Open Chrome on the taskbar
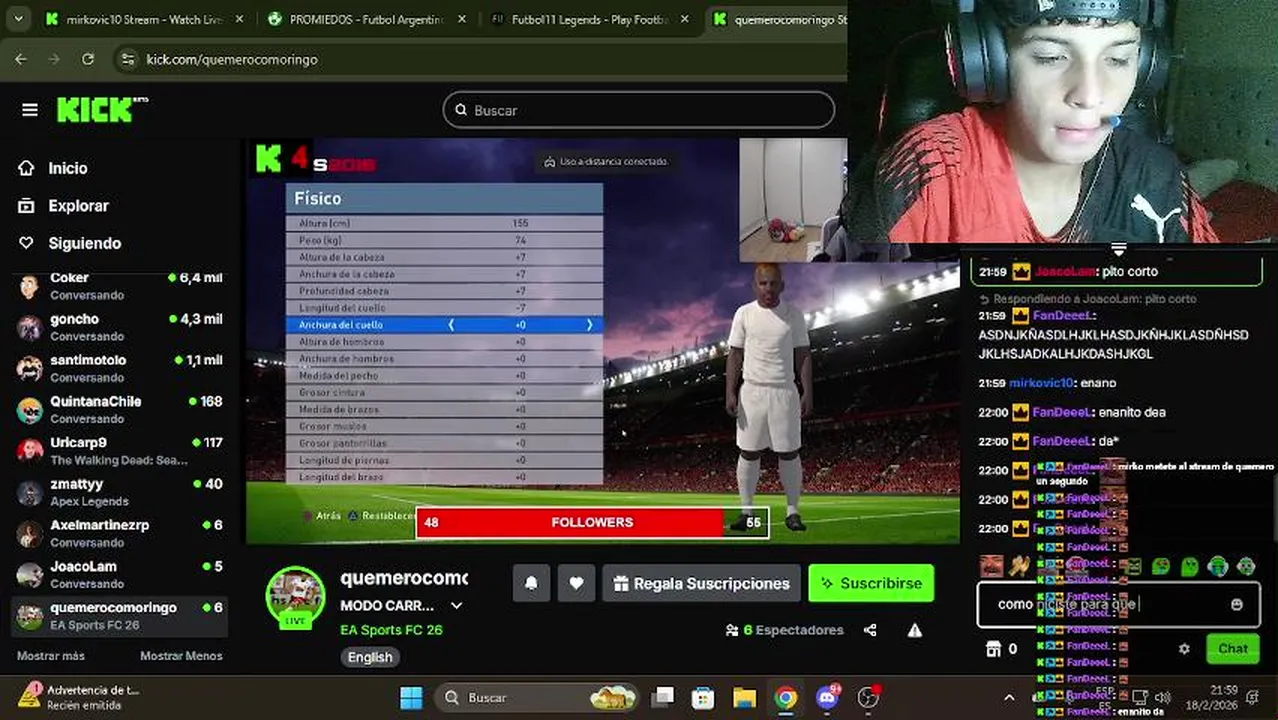Screen dimensions: 1278x720 [x=785, y=697]
